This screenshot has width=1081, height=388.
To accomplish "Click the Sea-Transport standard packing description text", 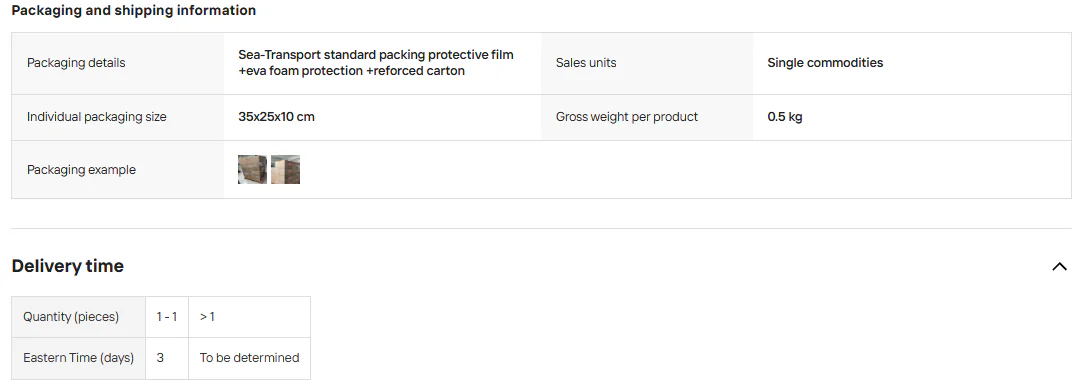I will (376, 63).
